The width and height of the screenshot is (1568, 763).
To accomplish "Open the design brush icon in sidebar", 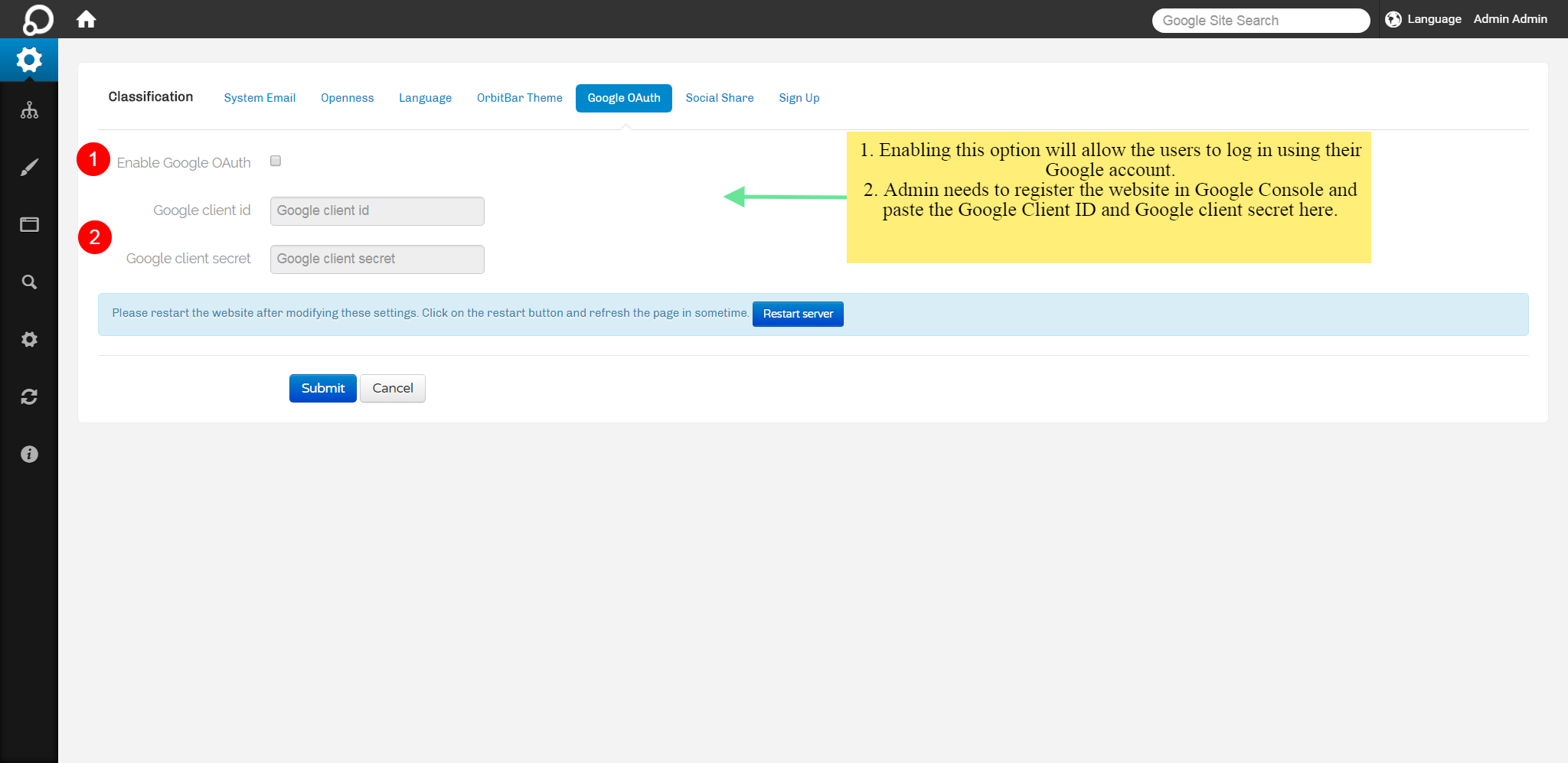I will (x=29, y=168).
